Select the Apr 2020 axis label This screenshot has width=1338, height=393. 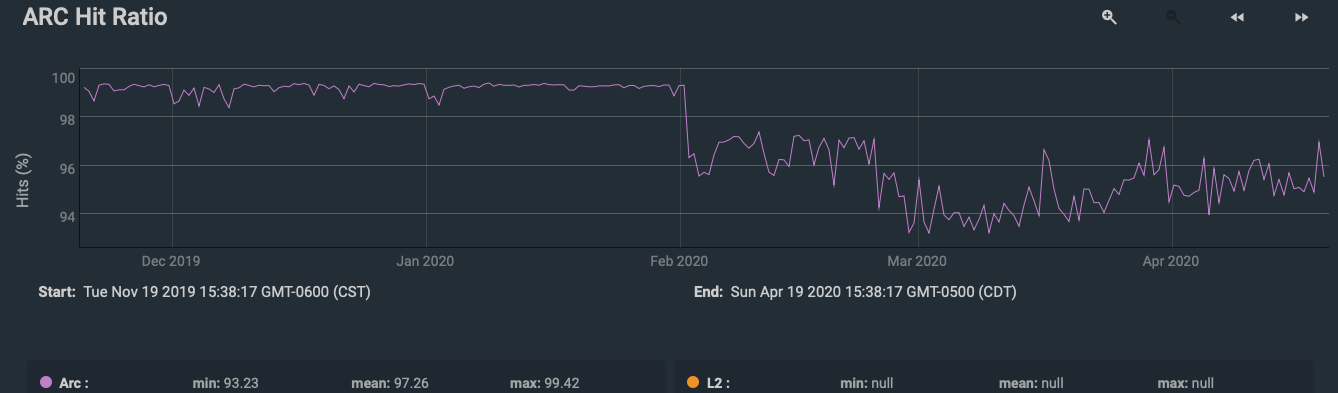[1170, 262]
